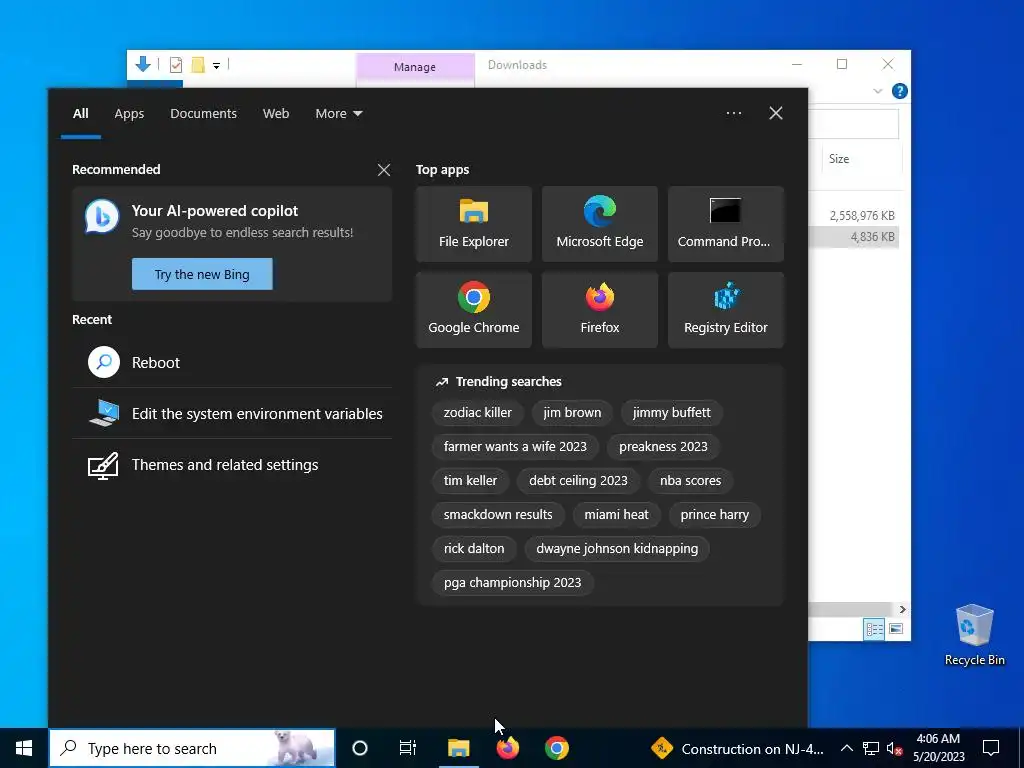
Task: Select the 4,836 KB file row
Action: point(854,237)
